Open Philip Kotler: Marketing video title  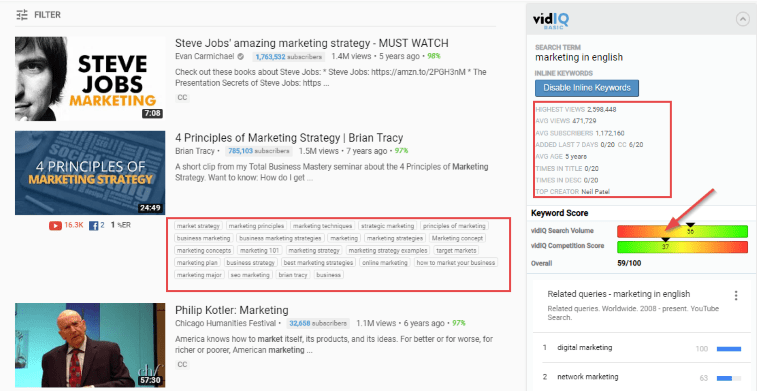click(232, 310)
